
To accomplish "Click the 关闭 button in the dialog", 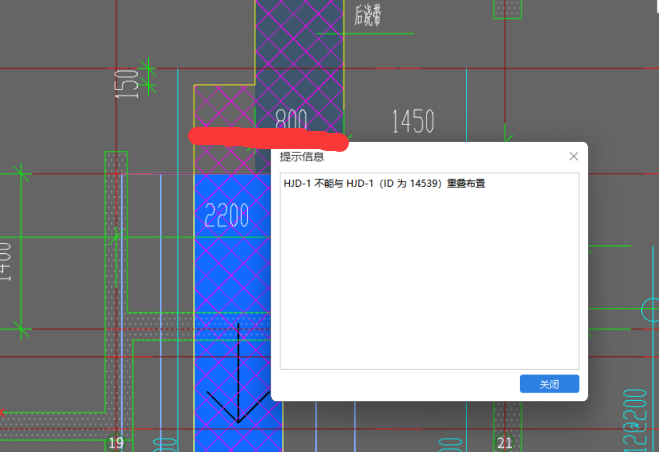I will (549, 384).
